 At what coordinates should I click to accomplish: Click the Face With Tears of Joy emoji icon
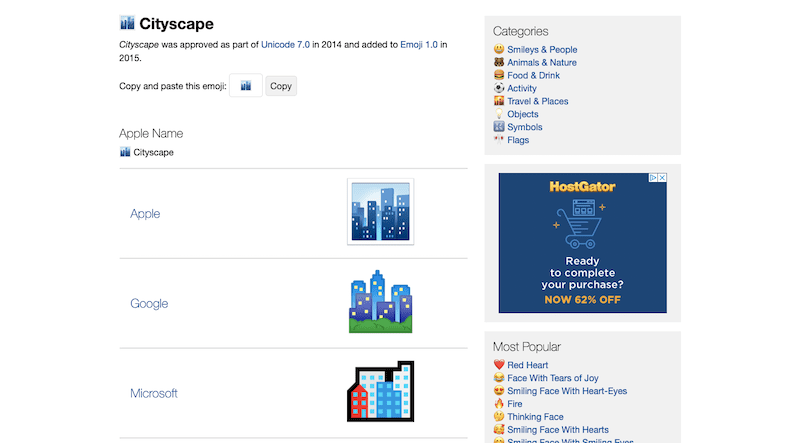coord(499,378)
